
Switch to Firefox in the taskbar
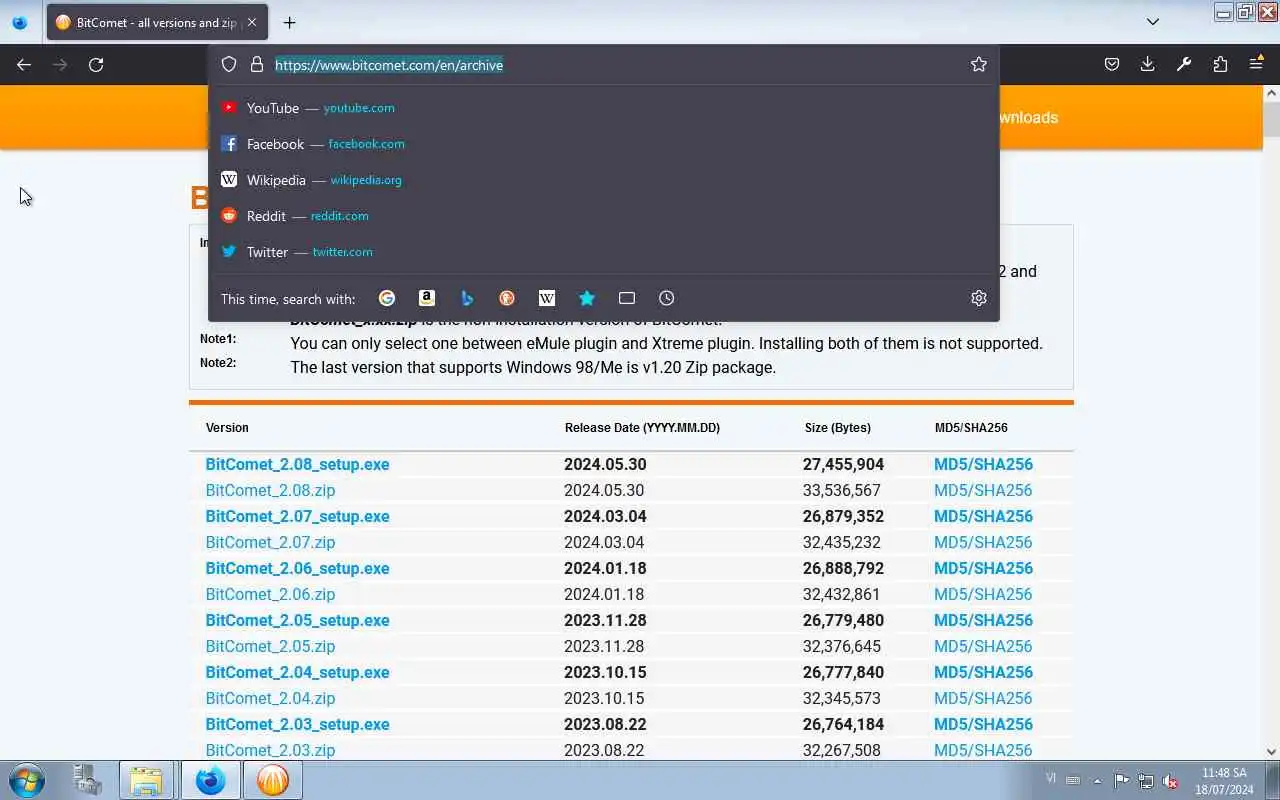[210, 780]
